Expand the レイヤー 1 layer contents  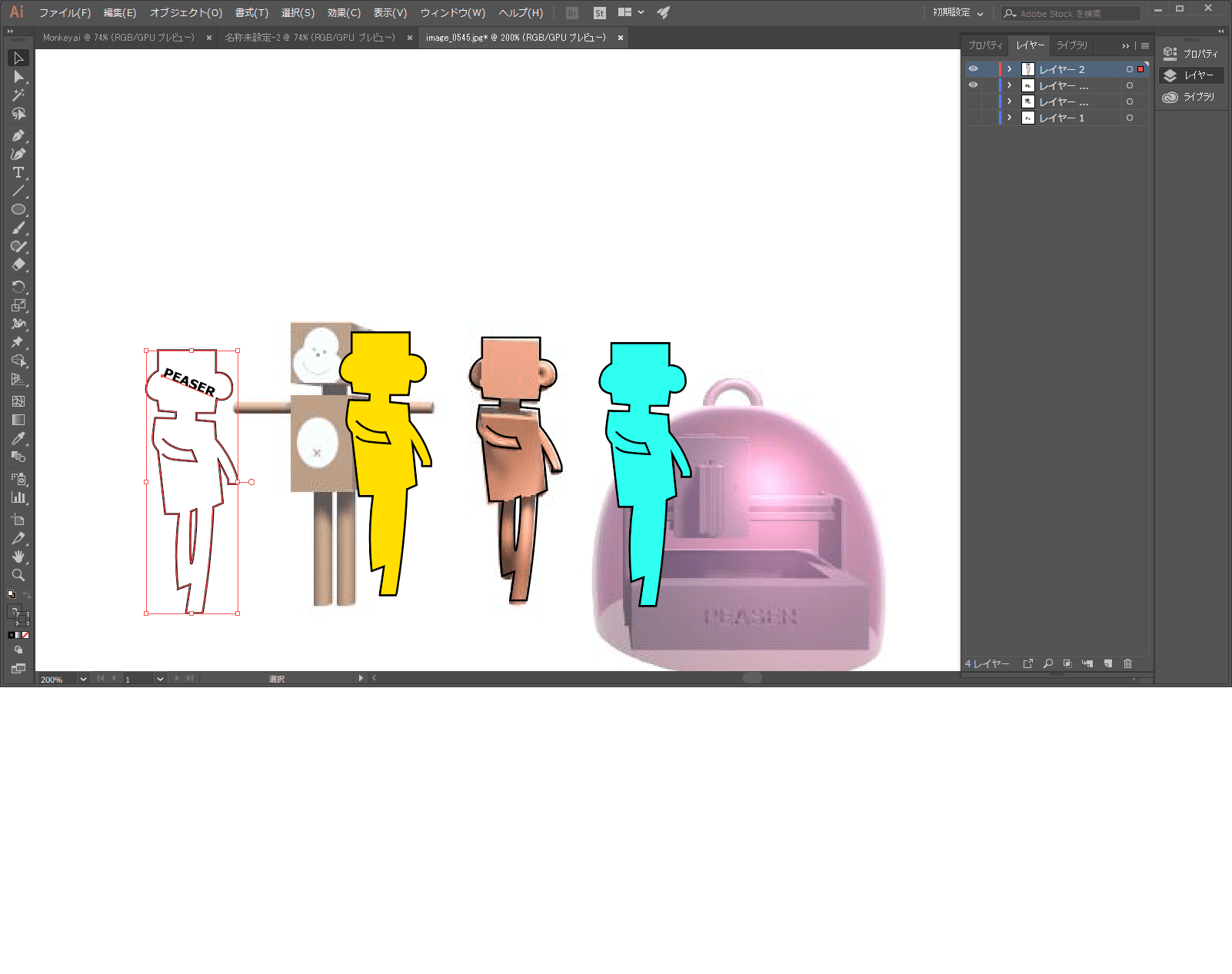click(1010, 118)
